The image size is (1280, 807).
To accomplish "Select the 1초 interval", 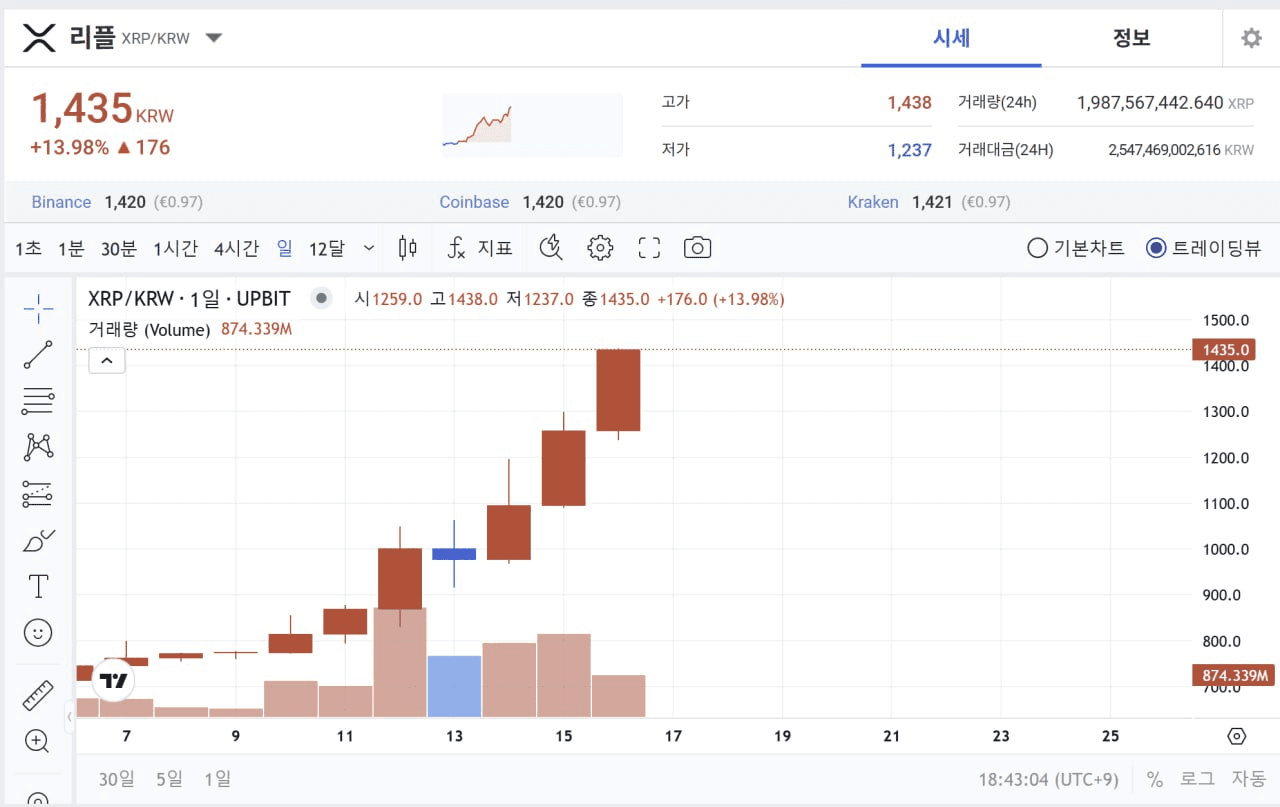I will (x=28, y=248).
